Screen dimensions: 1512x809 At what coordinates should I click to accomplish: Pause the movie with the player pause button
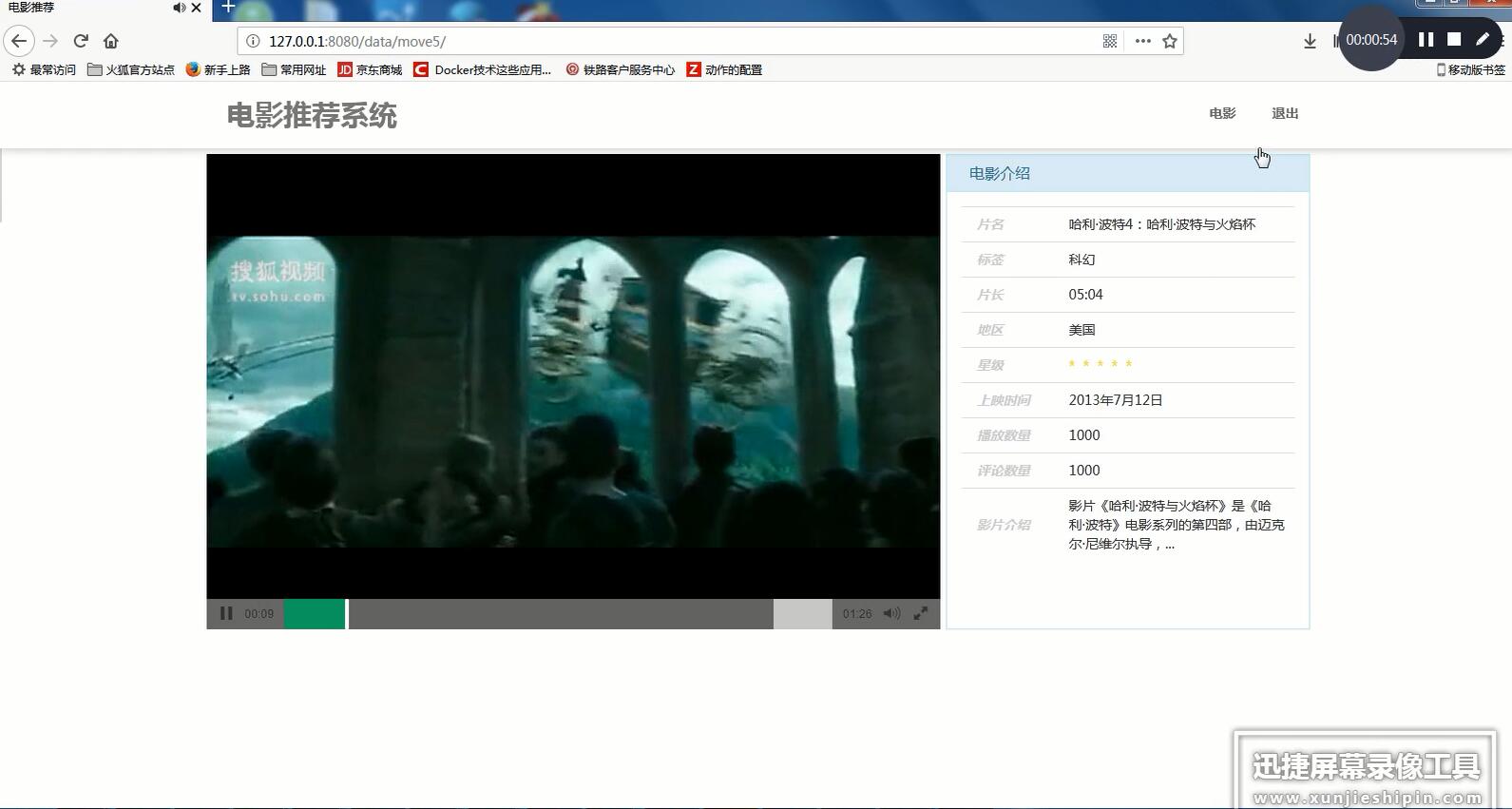click(x=226, y=613)
